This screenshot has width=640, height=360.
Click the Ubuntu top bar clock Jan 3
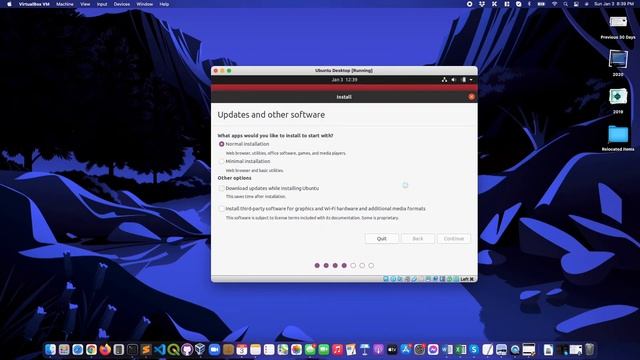pos(344,80)
